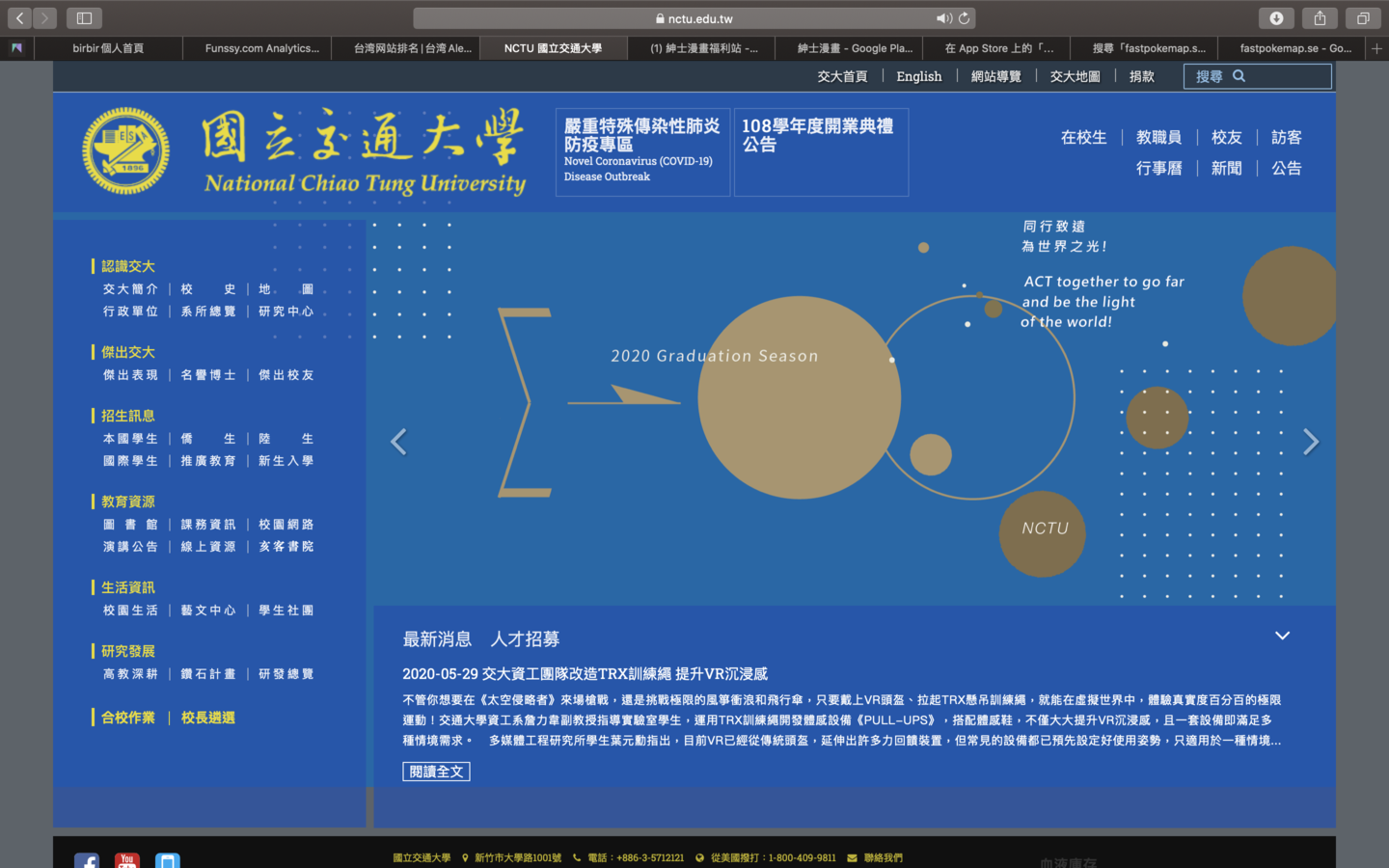Collapse the news panel chevron
The image size is (1389, 868).
click(x=1282, y=636)
